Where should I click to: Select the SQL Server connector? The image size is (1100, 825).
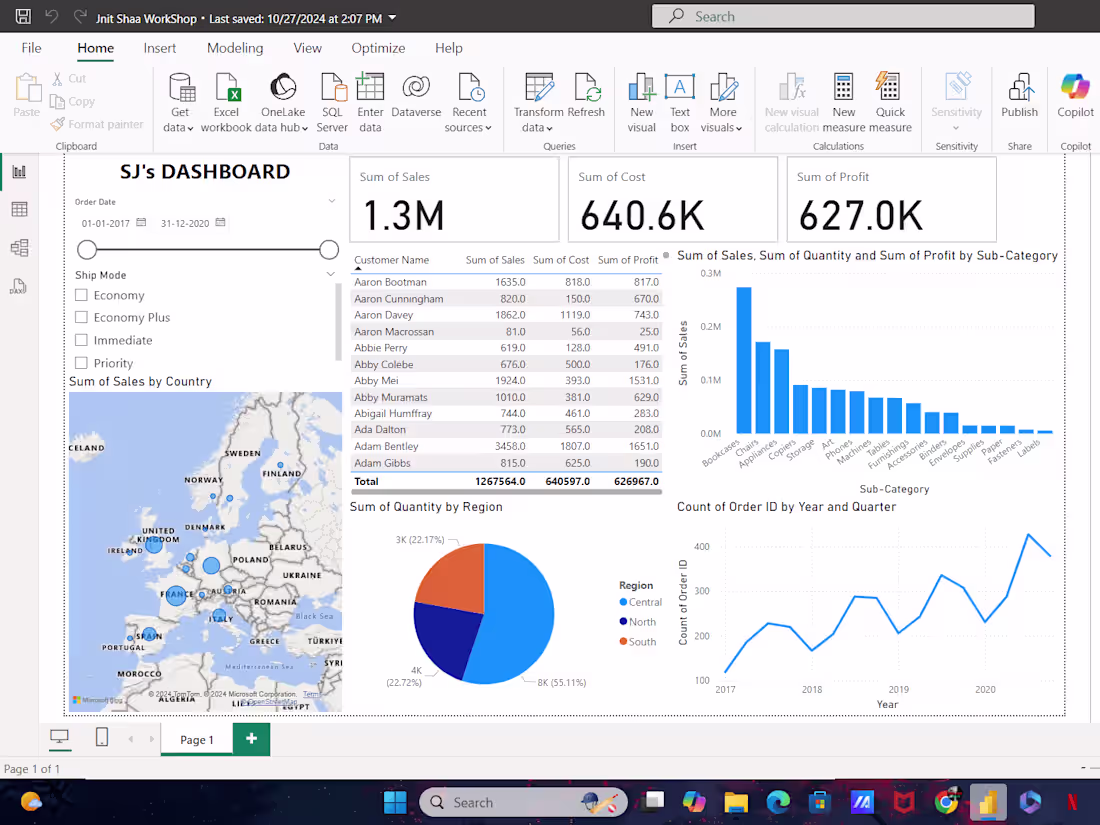332,98
